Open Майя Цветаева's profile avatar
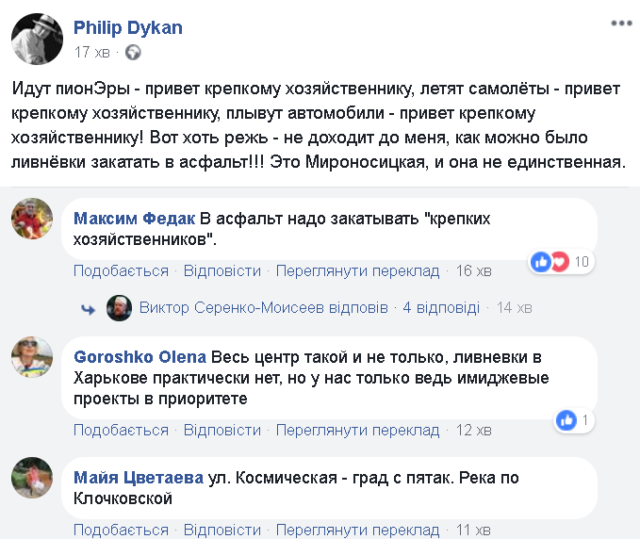640x539 pixels. pyautogui.click(x=32, y=478)
